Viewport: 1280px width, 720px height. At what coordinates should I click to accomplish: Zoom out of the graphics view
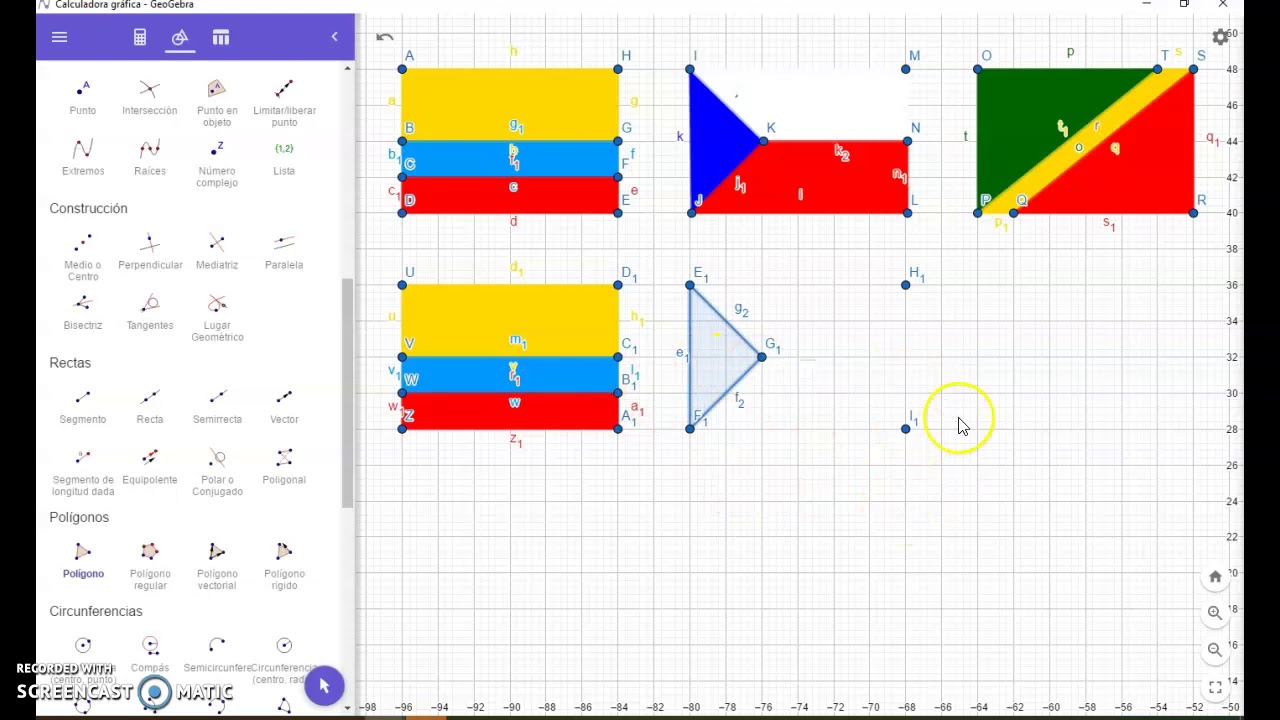(1215, 649)
